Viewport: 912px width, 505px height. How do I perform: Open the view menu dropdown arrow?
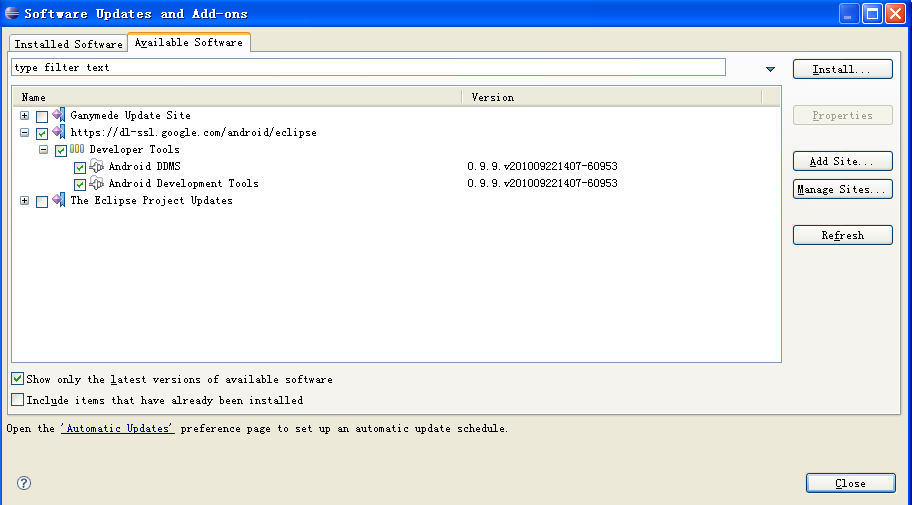770,69
